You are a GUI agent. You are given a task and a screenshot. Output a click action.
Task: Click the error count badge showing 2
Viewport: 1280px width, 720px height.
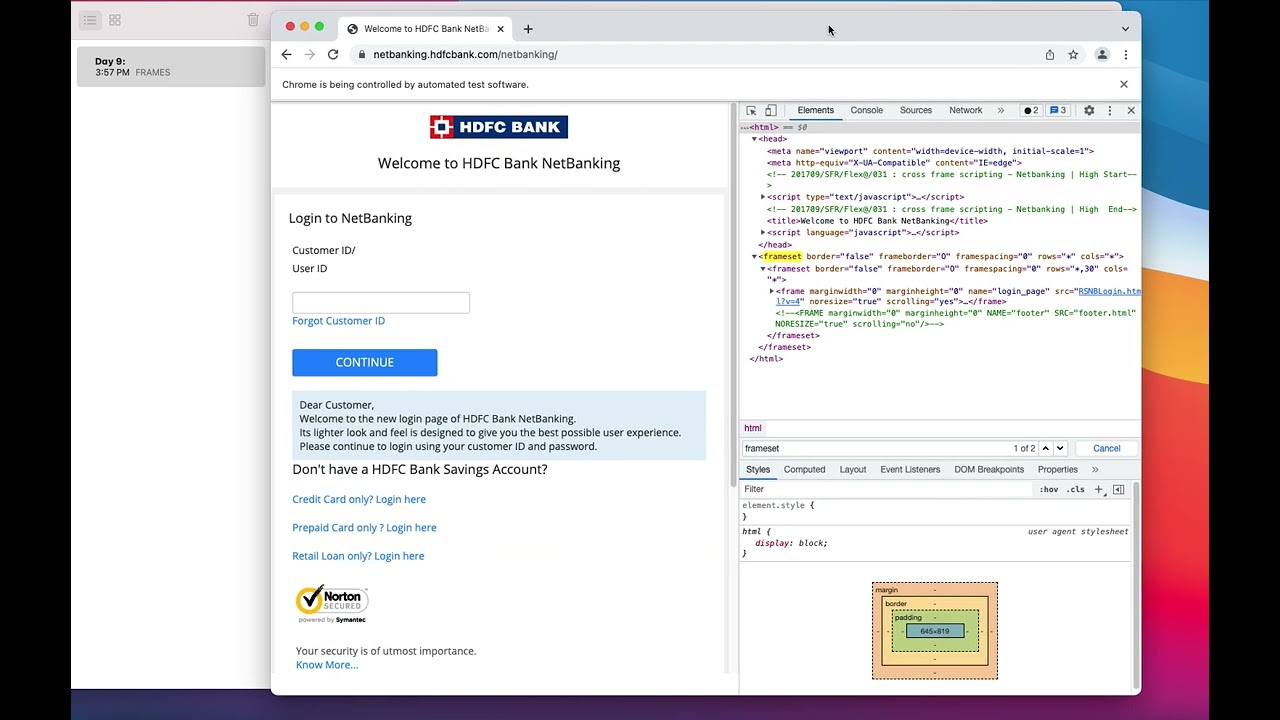pos(1031,111)
